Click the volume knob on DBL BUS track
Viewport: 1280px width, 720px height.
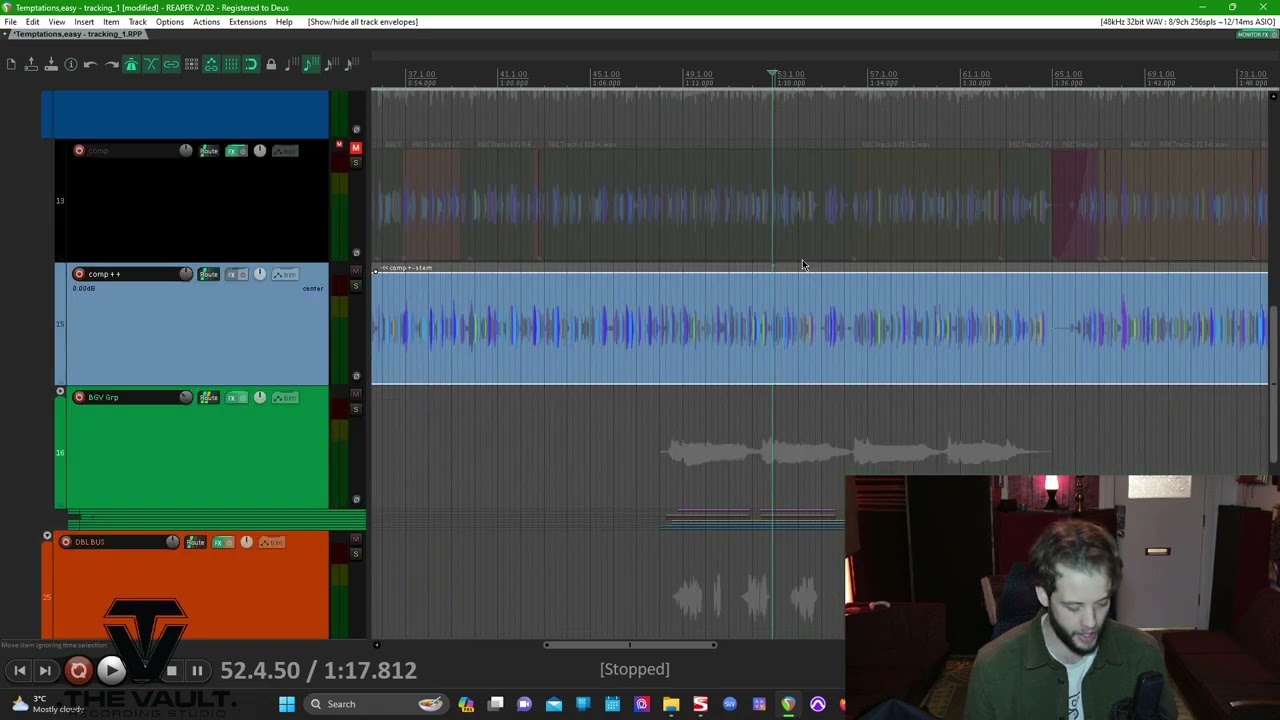click(173, 542)
